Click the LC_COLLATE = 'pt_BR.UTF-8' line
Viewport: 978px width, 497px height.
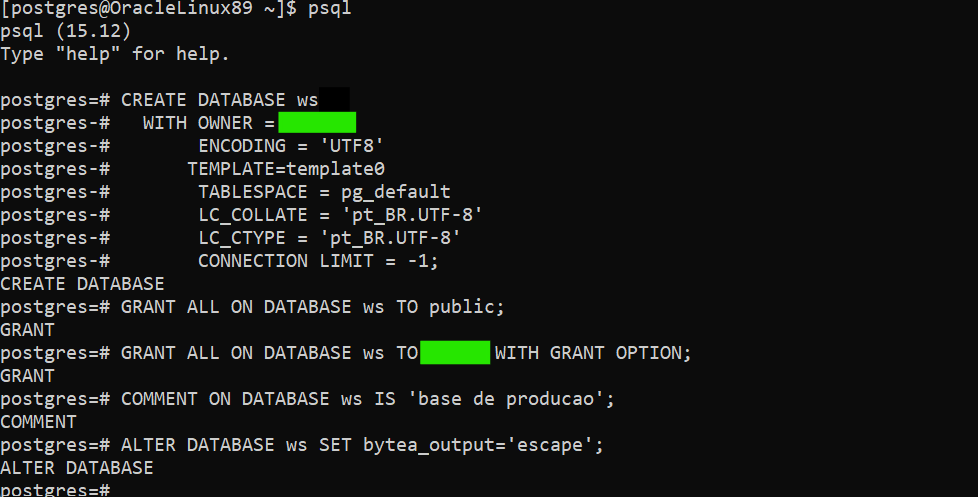340,215
